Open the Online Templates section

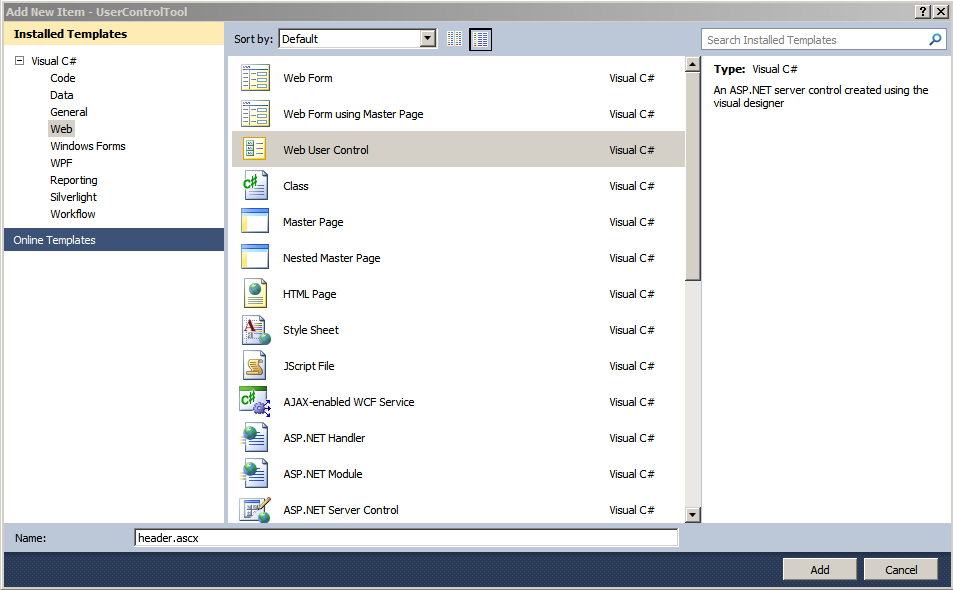tap(114, 239)
